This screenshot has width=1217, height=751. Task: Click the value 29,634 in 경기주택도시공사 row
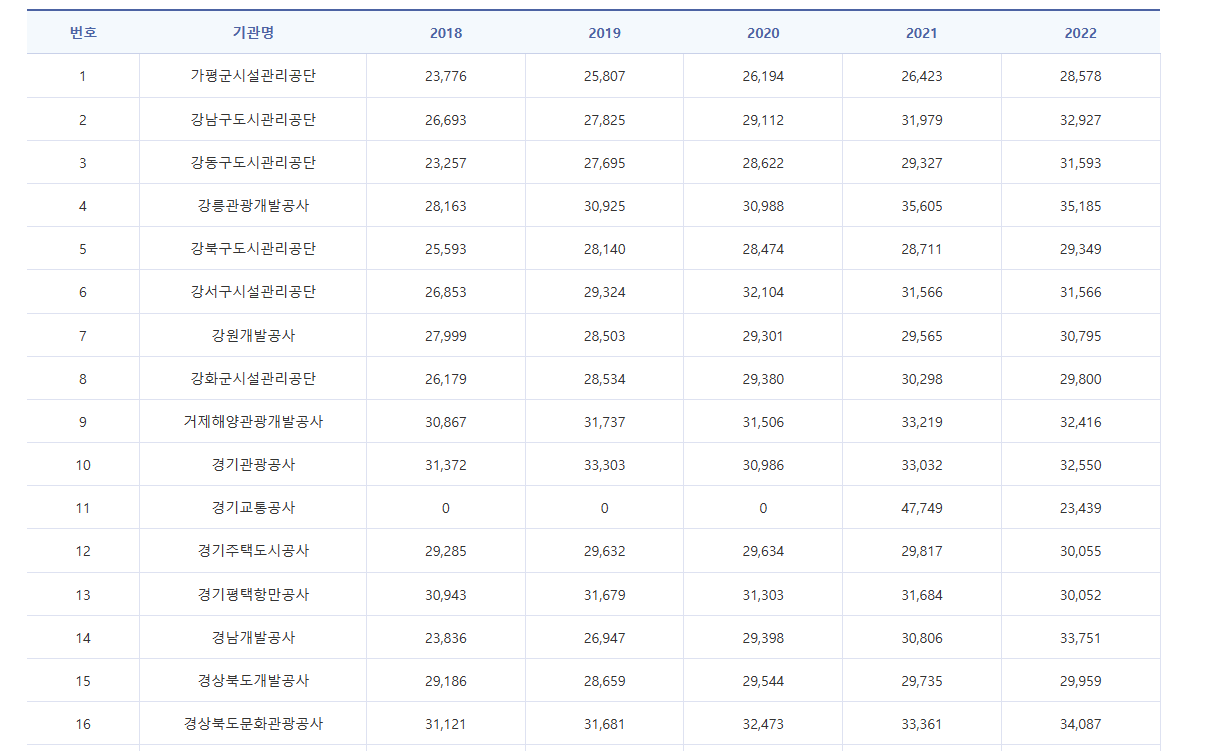763,551
